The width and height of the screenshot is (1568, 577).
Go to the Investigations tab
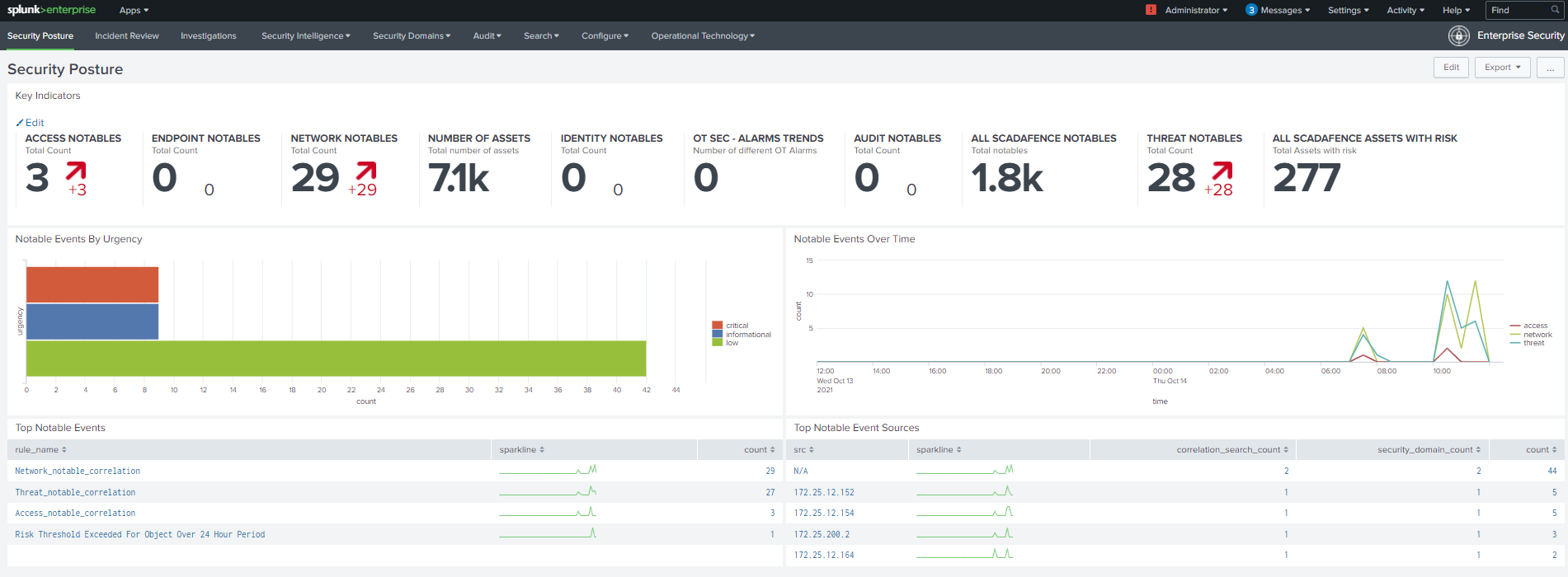tap(209, 36)
